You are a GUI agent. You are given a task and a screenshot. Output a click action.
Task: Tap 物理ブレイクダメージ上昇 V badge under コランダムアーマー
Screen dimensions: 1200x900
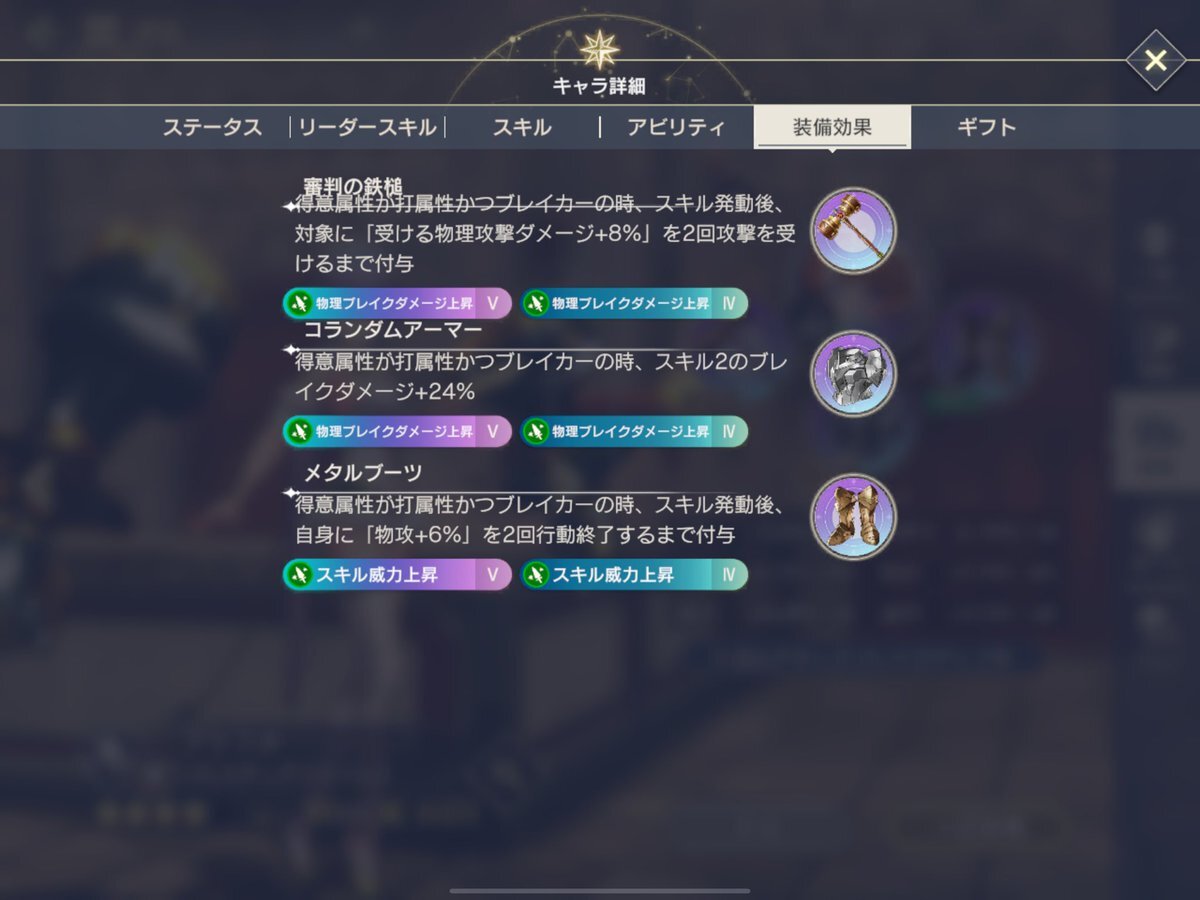tap(397, 431)
